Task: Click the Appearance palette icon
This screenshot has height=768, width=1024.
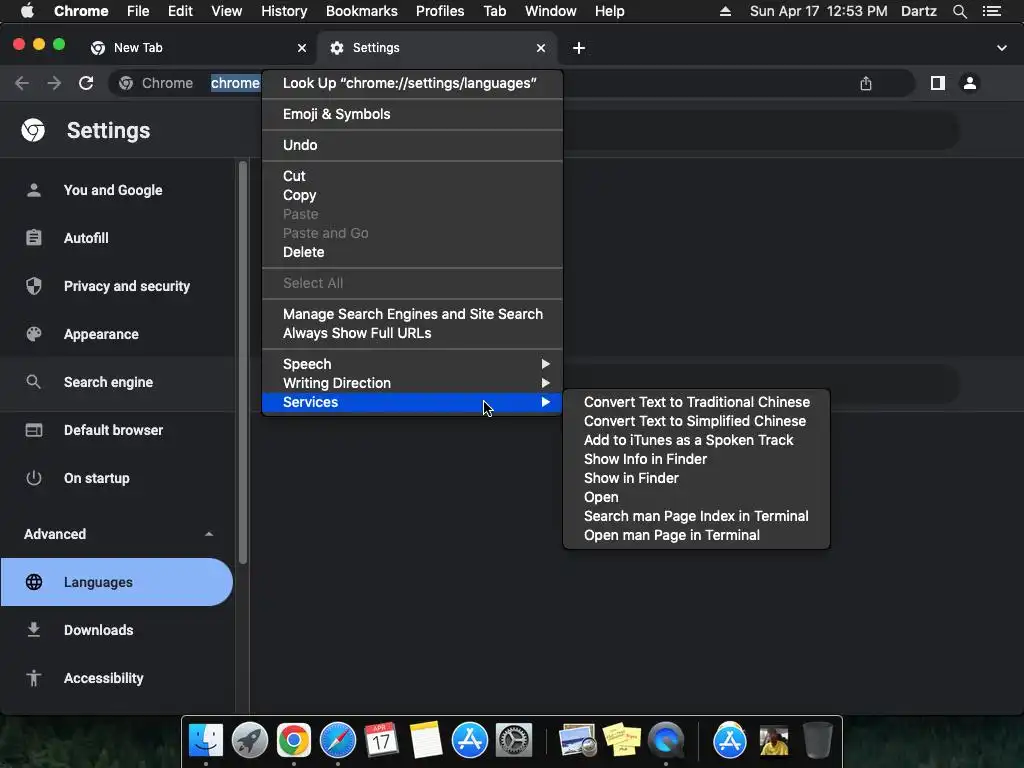Action: (34, 334)
